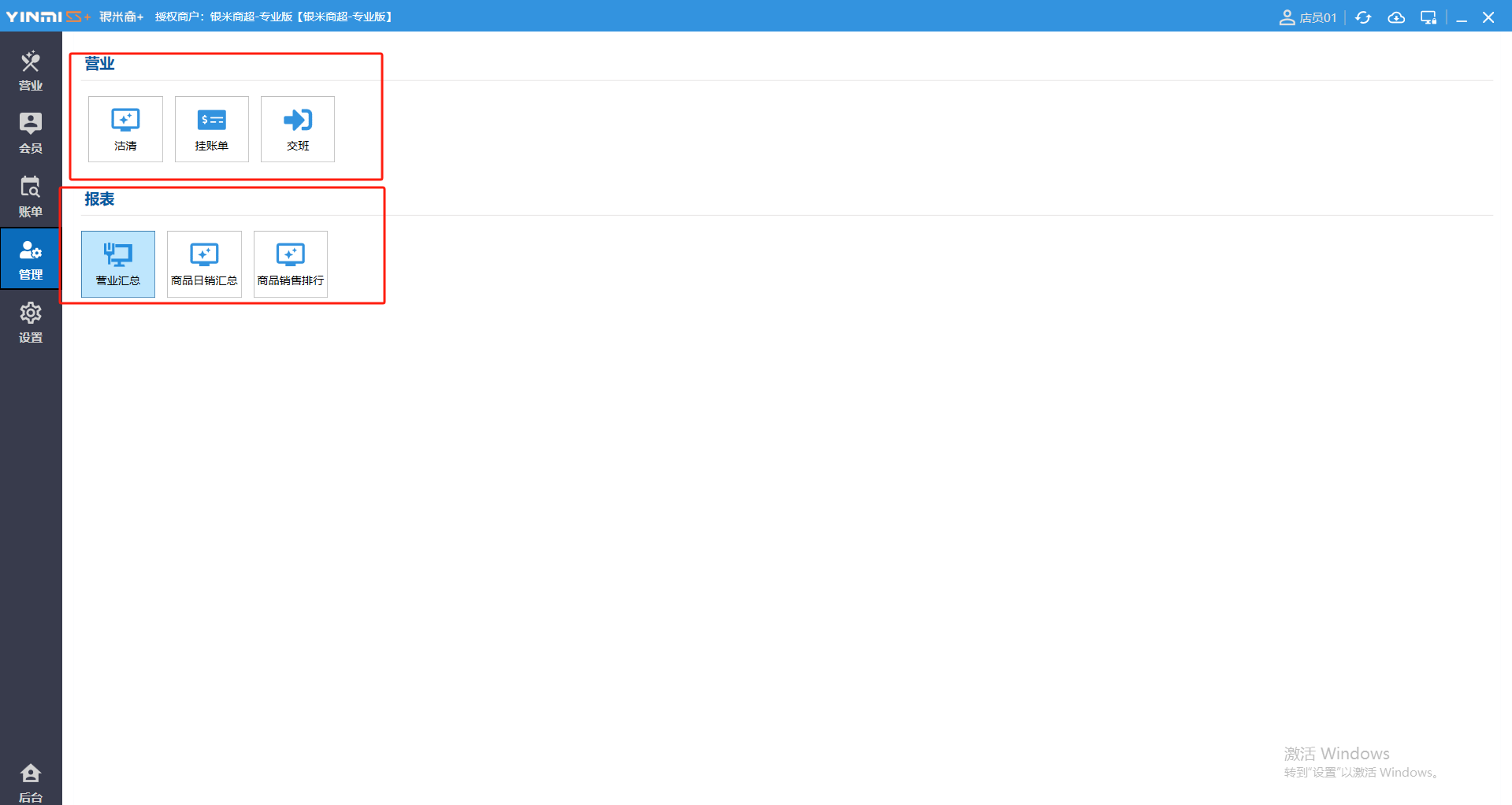Select the 管理 sidebar section

[x=31, y=259]
